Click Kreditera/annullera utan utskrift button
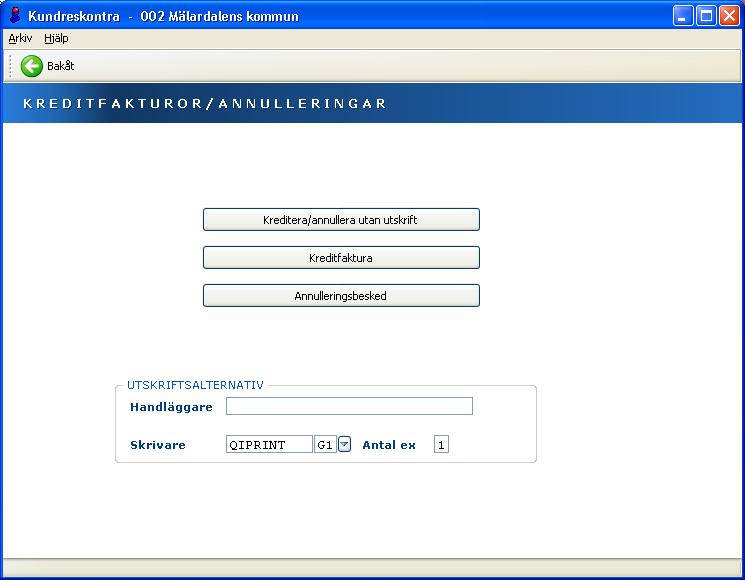745x580 pixels. 341,220
